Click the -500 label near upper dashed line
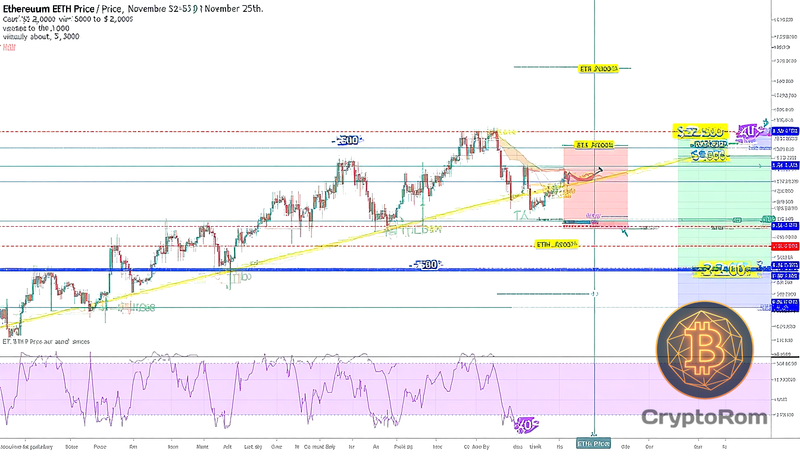800x457 pixels. 346,141
